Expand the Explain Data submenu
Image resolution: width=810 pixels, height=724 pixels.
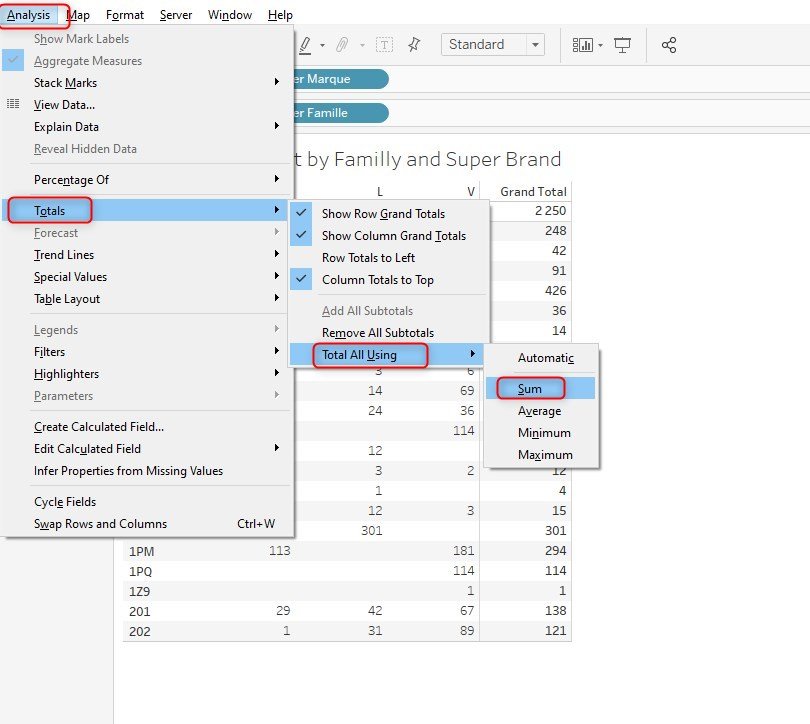277,125
